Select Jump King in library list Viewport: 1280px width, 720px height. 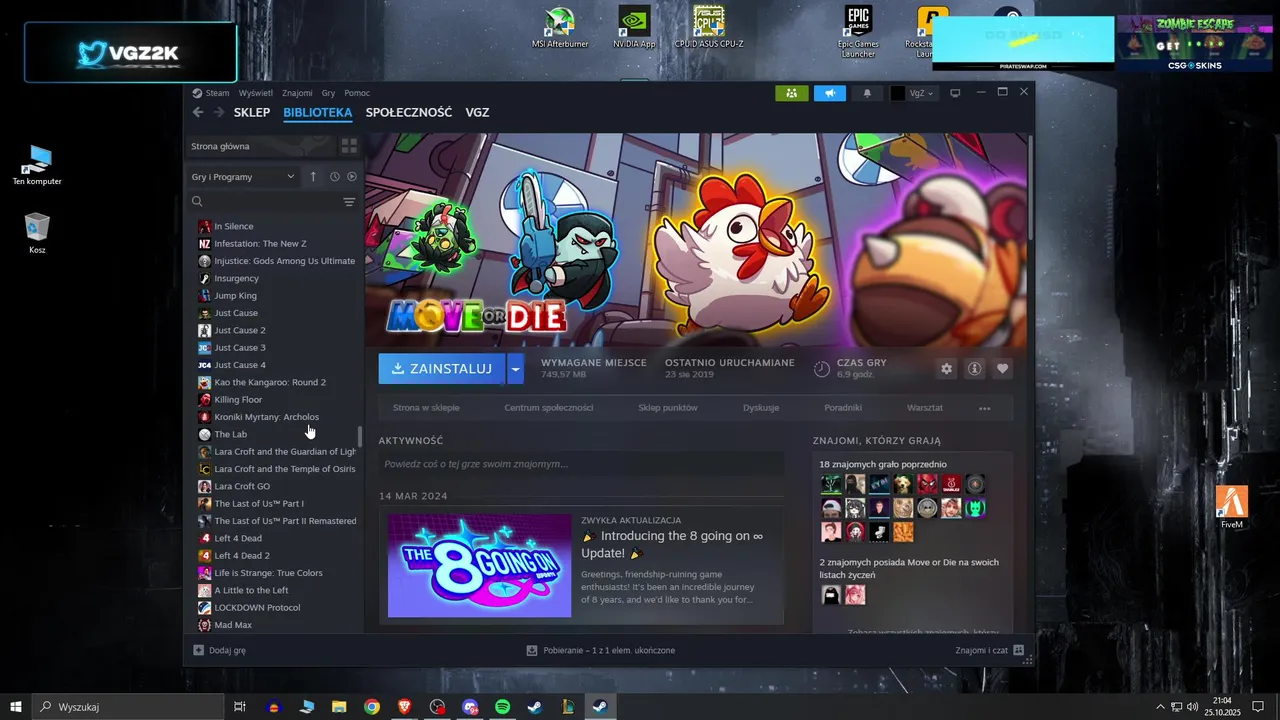[235, 296]
